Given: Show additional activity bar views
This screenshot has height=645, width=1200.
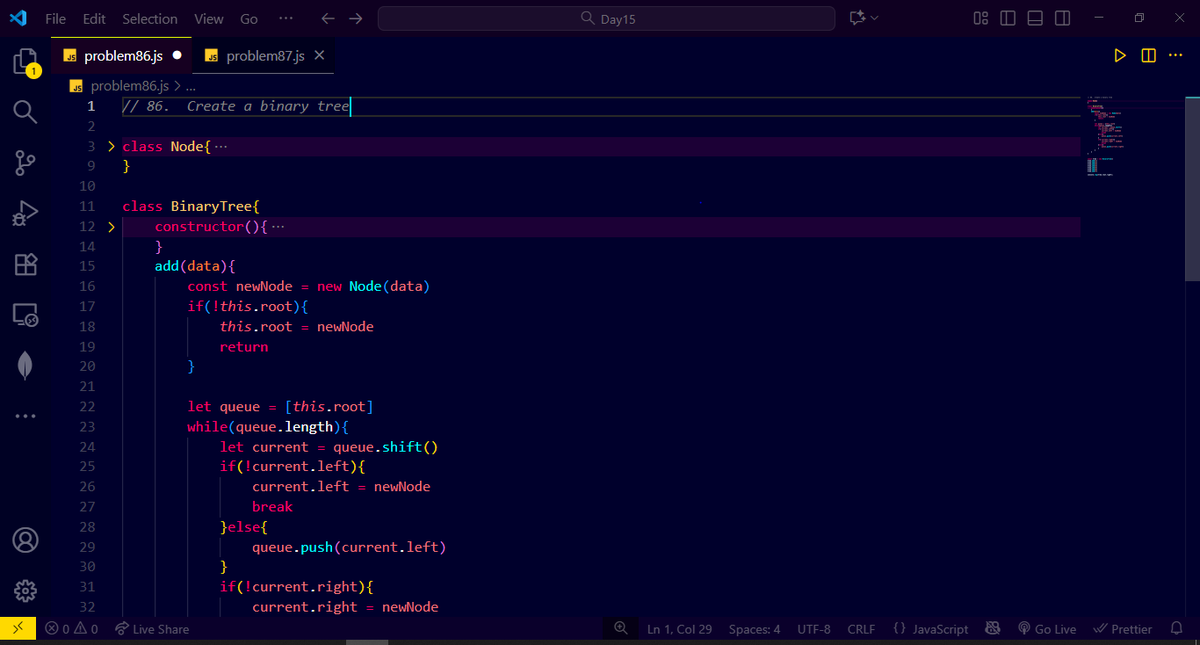Looking at the screenshot, I should 25,415.
